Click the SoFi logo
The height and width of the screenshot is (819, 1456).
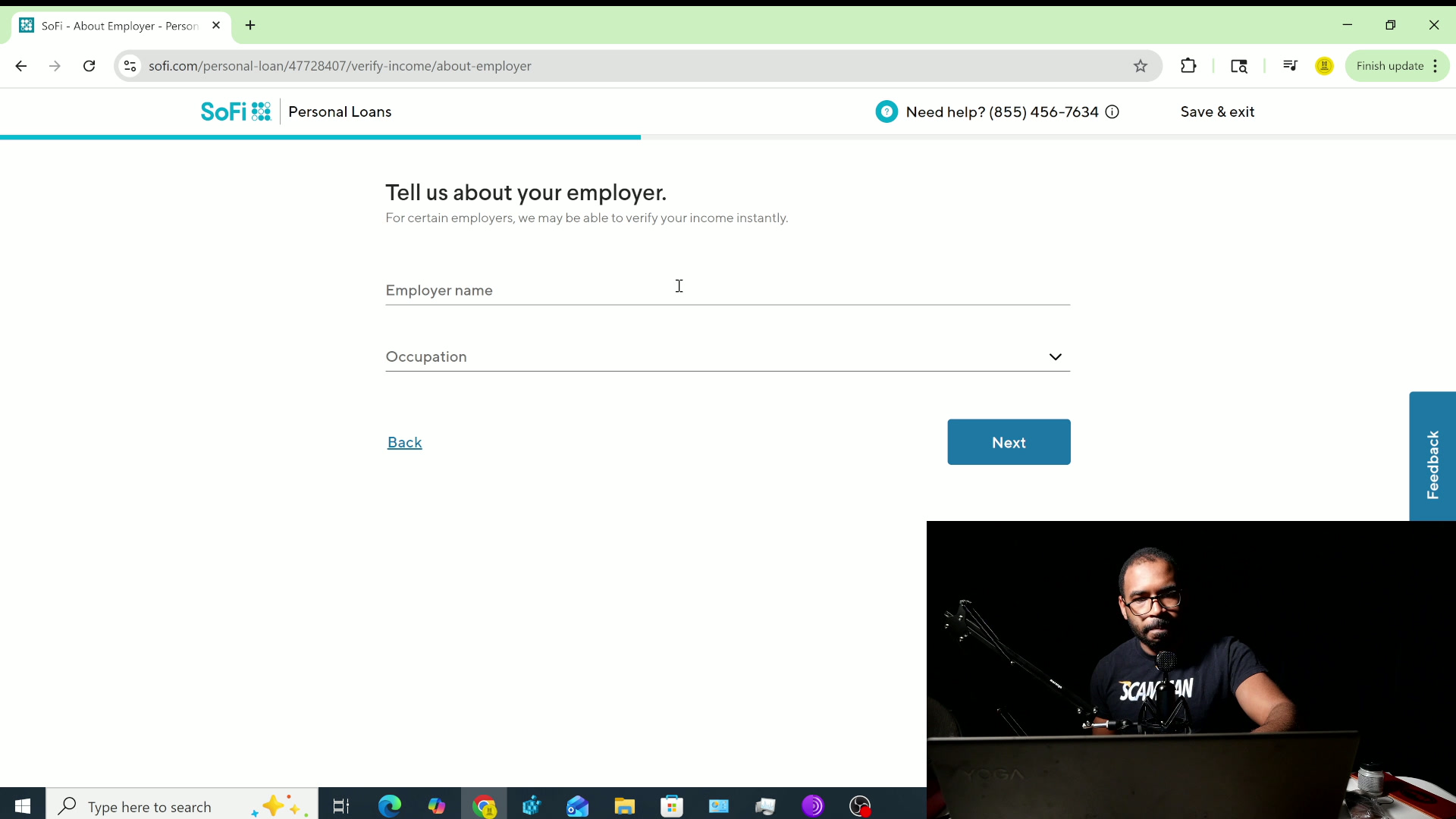click(x=236, y=111)
